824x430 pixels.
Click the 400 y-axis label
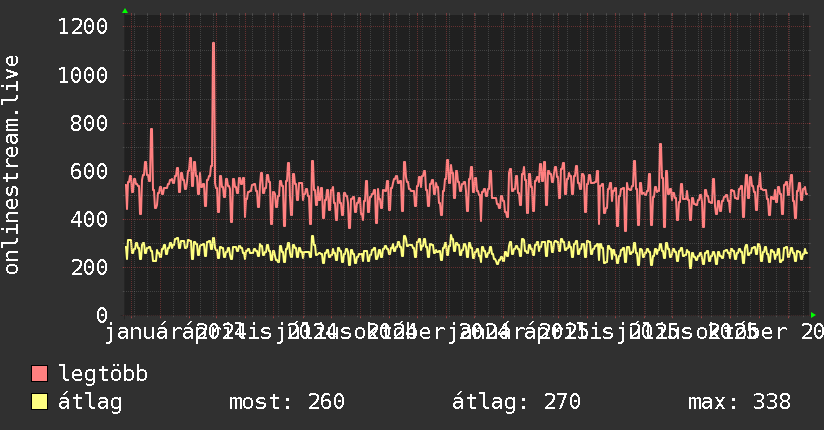[x=89, y=219]
